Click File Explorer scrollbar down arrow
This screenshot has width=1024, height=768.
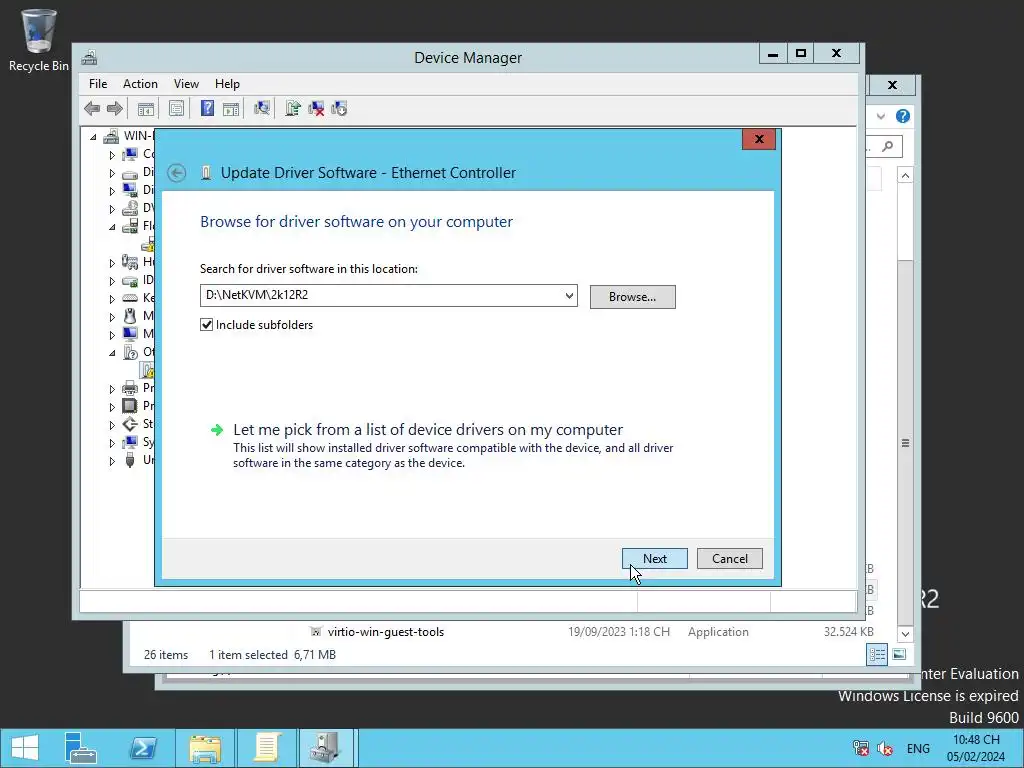(x=905, y=633)
